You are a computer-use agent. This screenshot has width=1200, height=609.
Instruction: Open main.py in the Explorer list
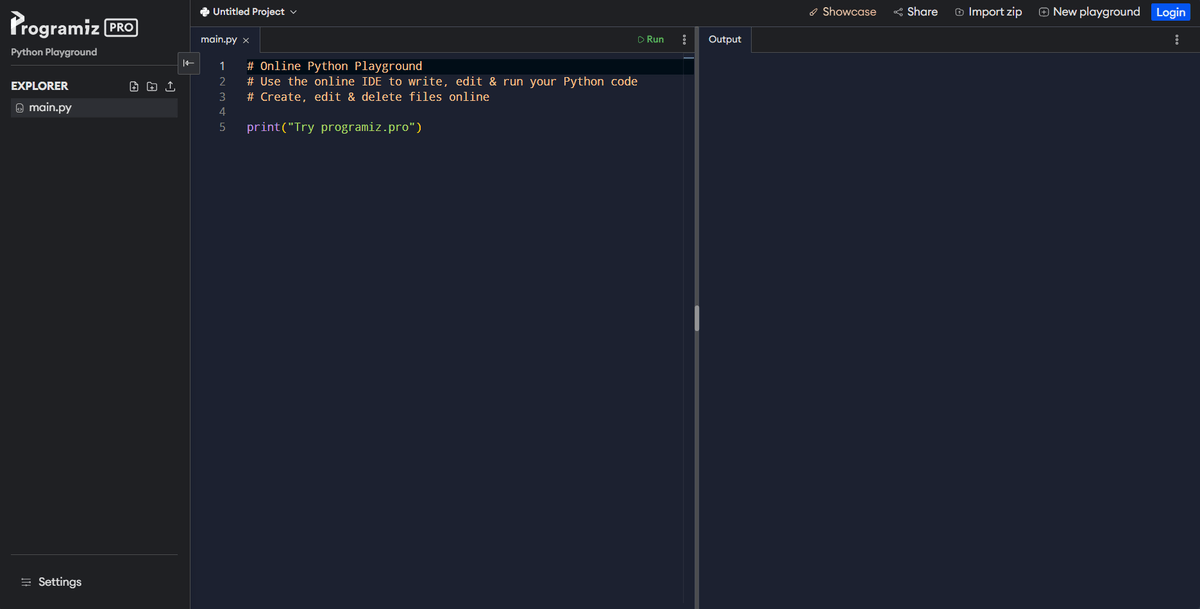pos(50,108)
